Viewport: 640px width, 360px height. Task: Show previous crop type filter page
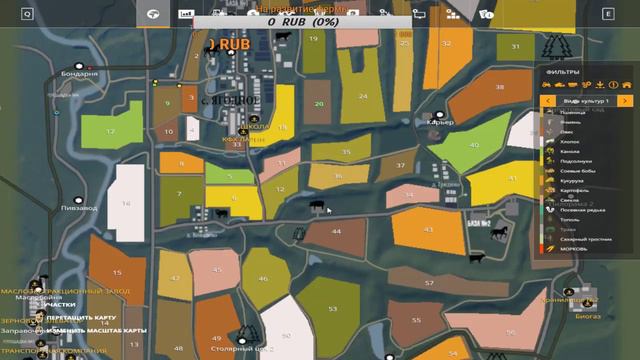(548, 101)
